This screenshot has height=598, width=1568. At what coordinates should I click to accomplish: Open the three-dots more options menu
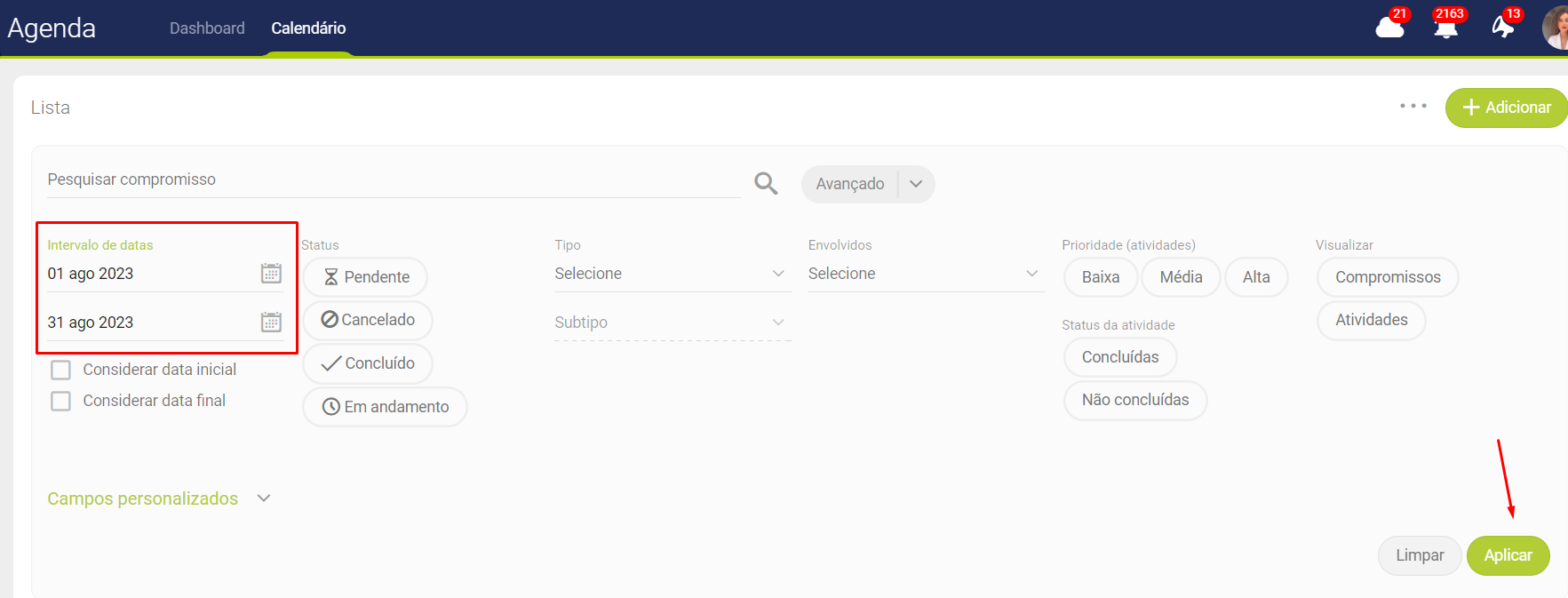coord(1413,107)
